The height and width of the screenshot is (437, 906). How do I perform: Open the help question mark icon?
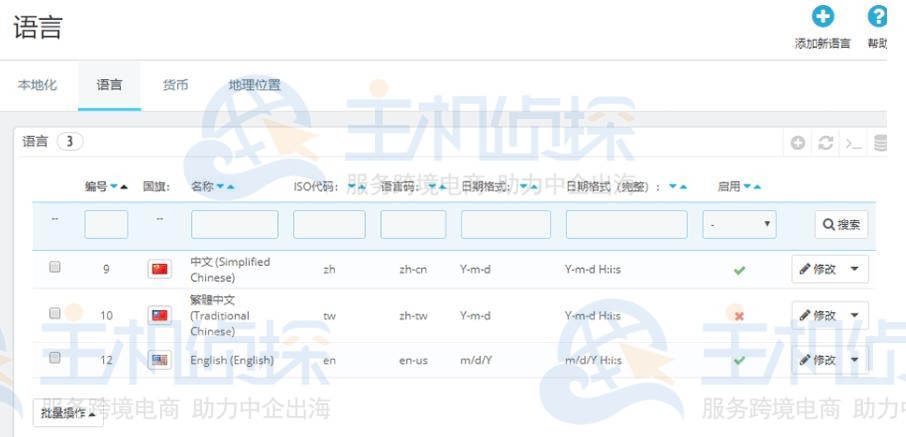click(877, 17)
